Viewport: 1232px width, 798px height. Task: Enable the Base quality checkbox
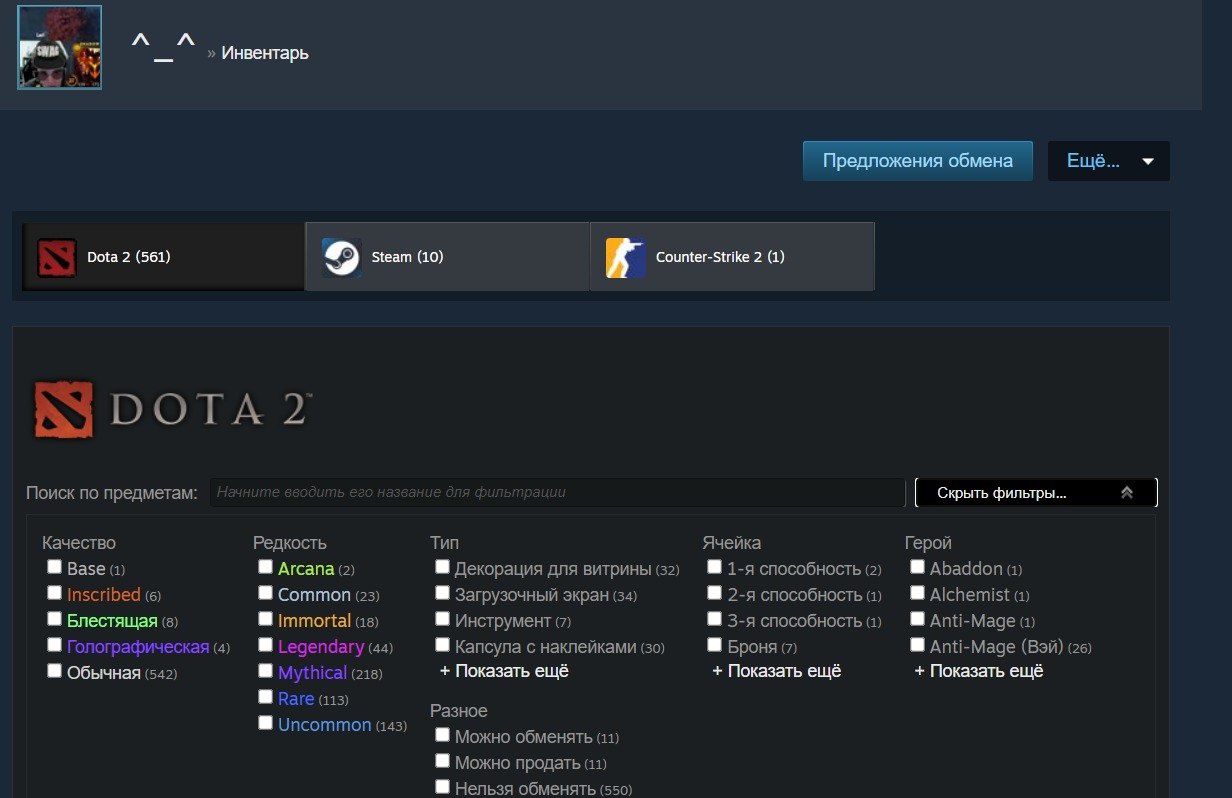tap(54, 567)
